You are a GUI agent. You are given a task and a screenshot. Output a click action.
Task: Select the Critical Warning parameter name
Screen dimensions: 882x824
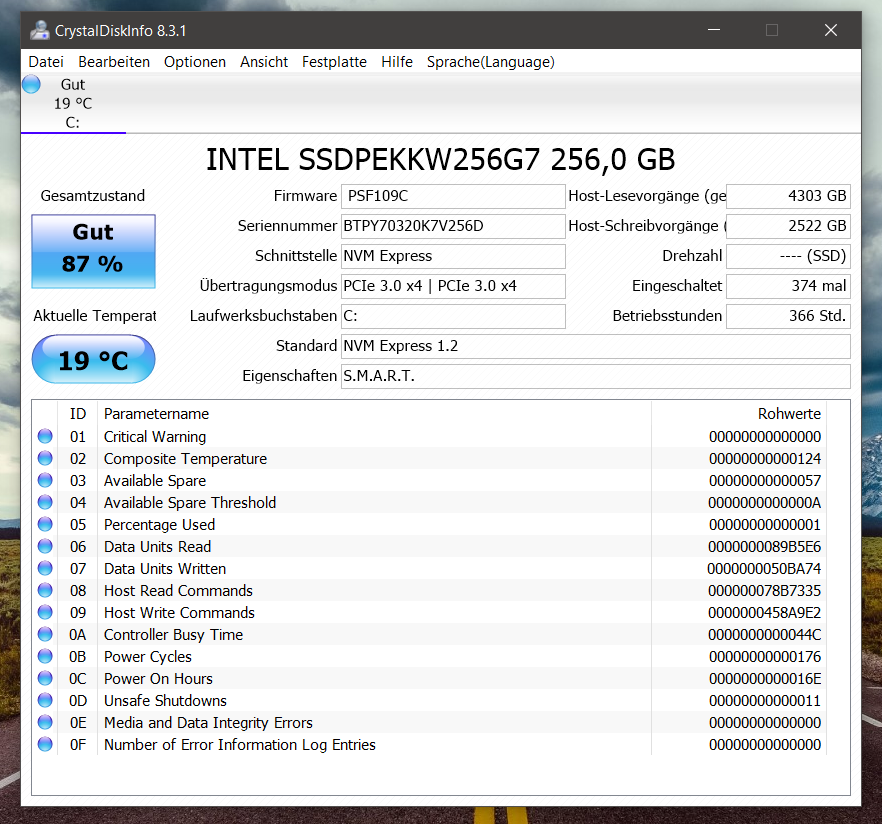155,436
